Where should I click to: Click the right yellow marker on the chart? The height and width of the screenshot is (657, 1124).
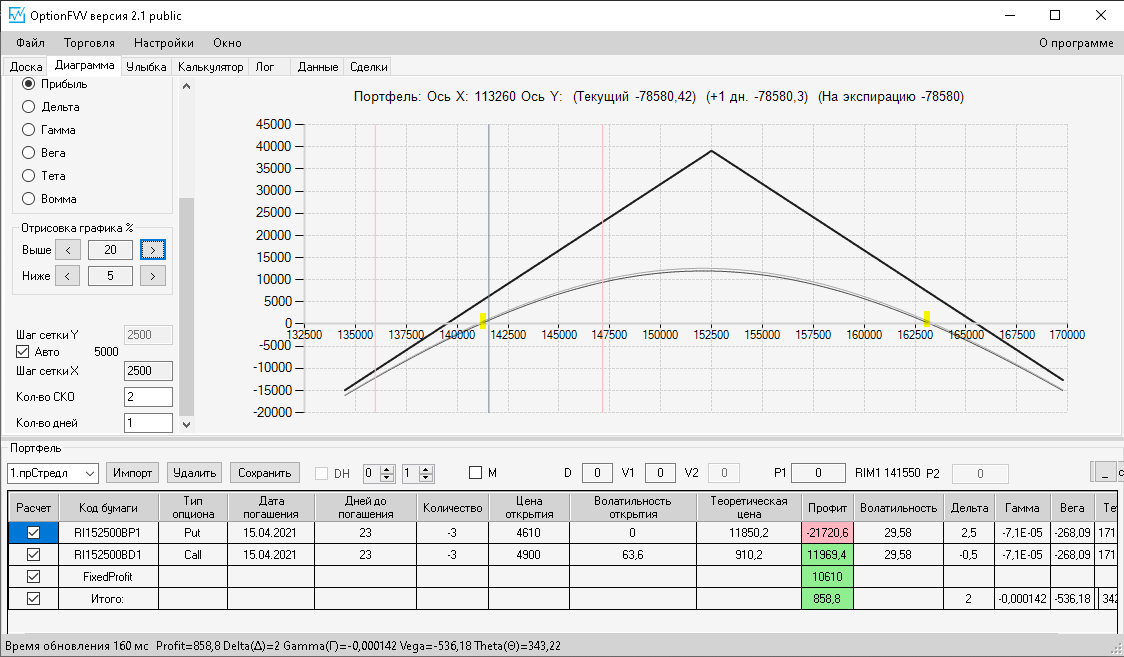(927, 319)
